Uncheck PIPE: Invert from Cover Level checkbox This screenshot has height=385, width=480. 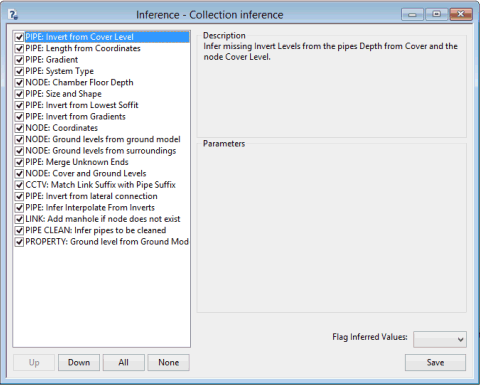[x=19, y=37]
